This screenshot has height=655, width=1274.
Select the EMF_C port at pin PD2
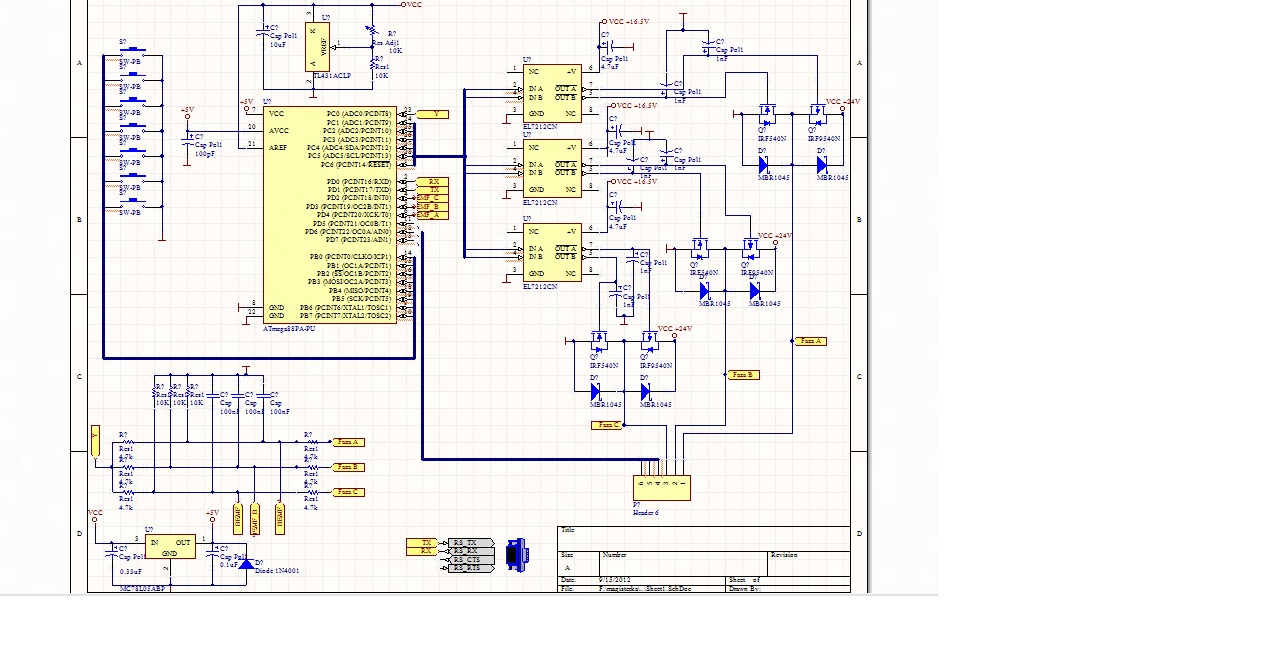click(432, 198)
